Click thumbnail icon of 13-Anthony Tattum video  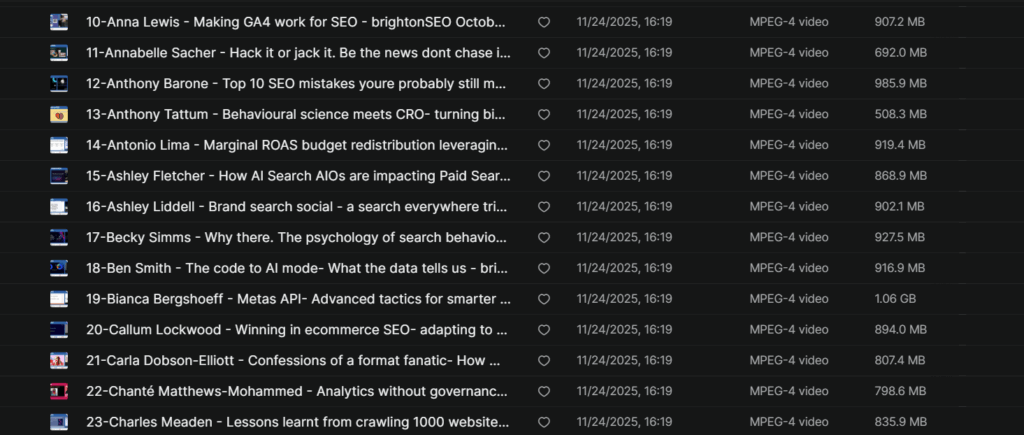(x=59, y=114)
